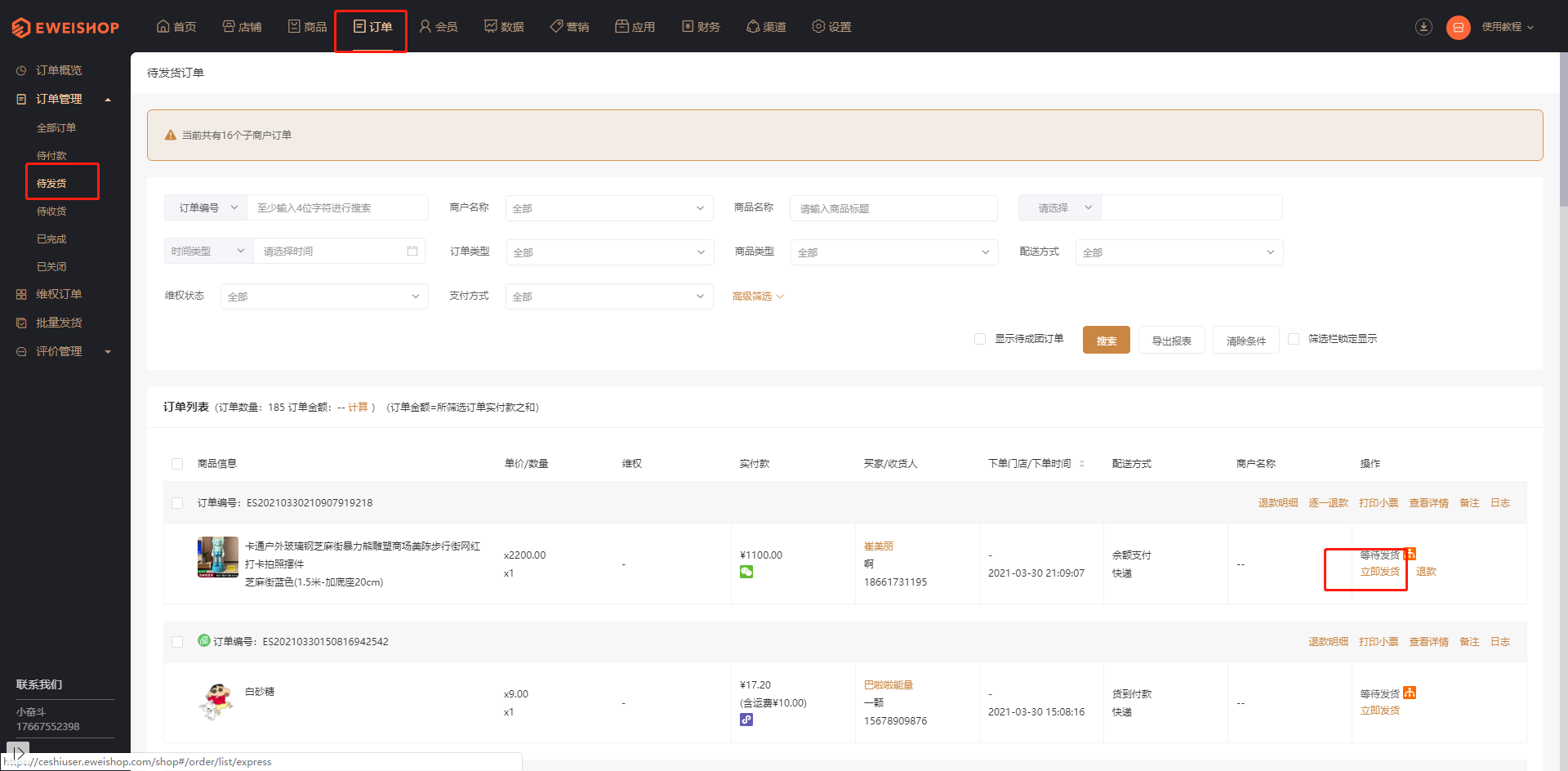1568x771 pixels.
Task: Click the 白砂糖 product thumbnail
Action: tap(217, 702)
